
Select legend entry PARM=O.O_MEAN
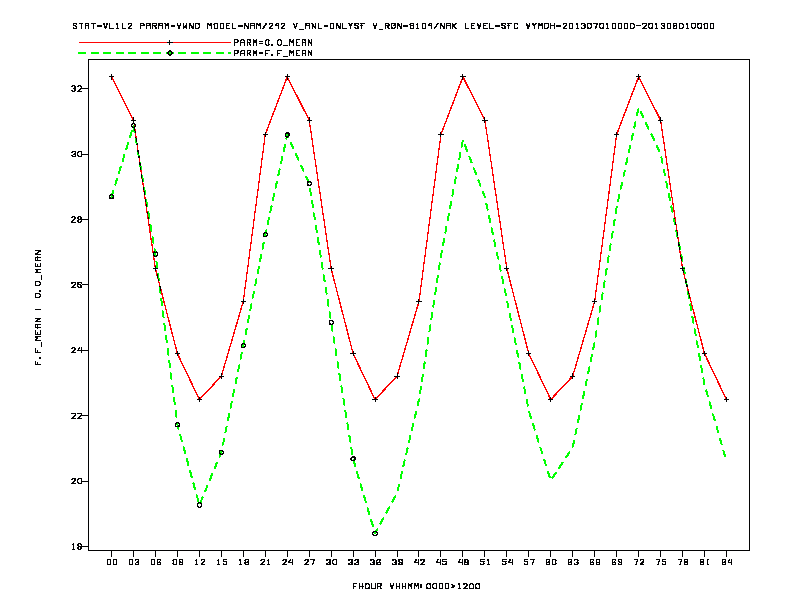(x=273, y=42)
